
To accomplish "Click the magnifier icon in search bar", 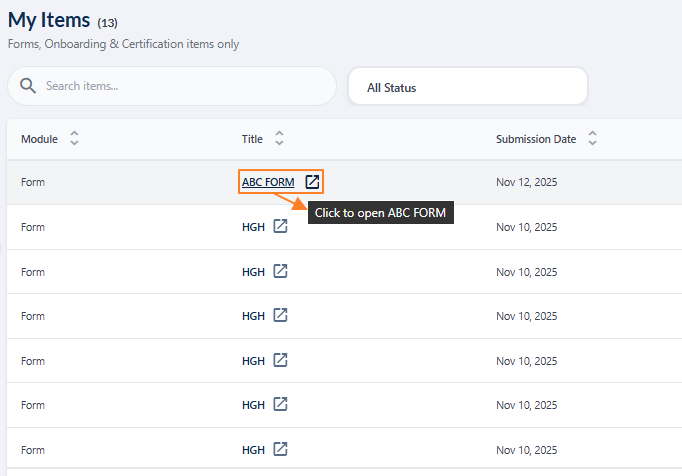I will [28, 86].
